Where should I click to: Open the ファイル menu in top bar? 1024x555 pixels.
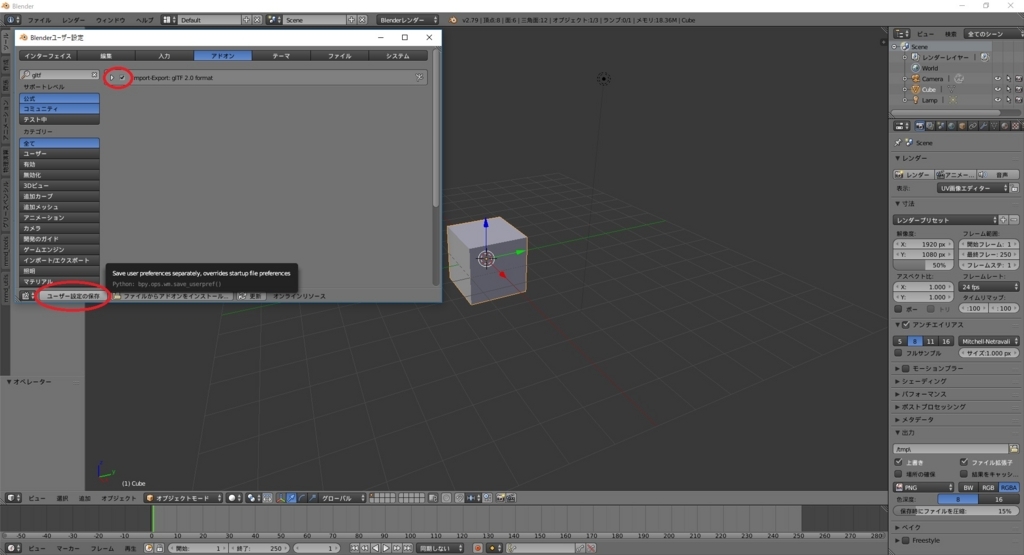39,20
